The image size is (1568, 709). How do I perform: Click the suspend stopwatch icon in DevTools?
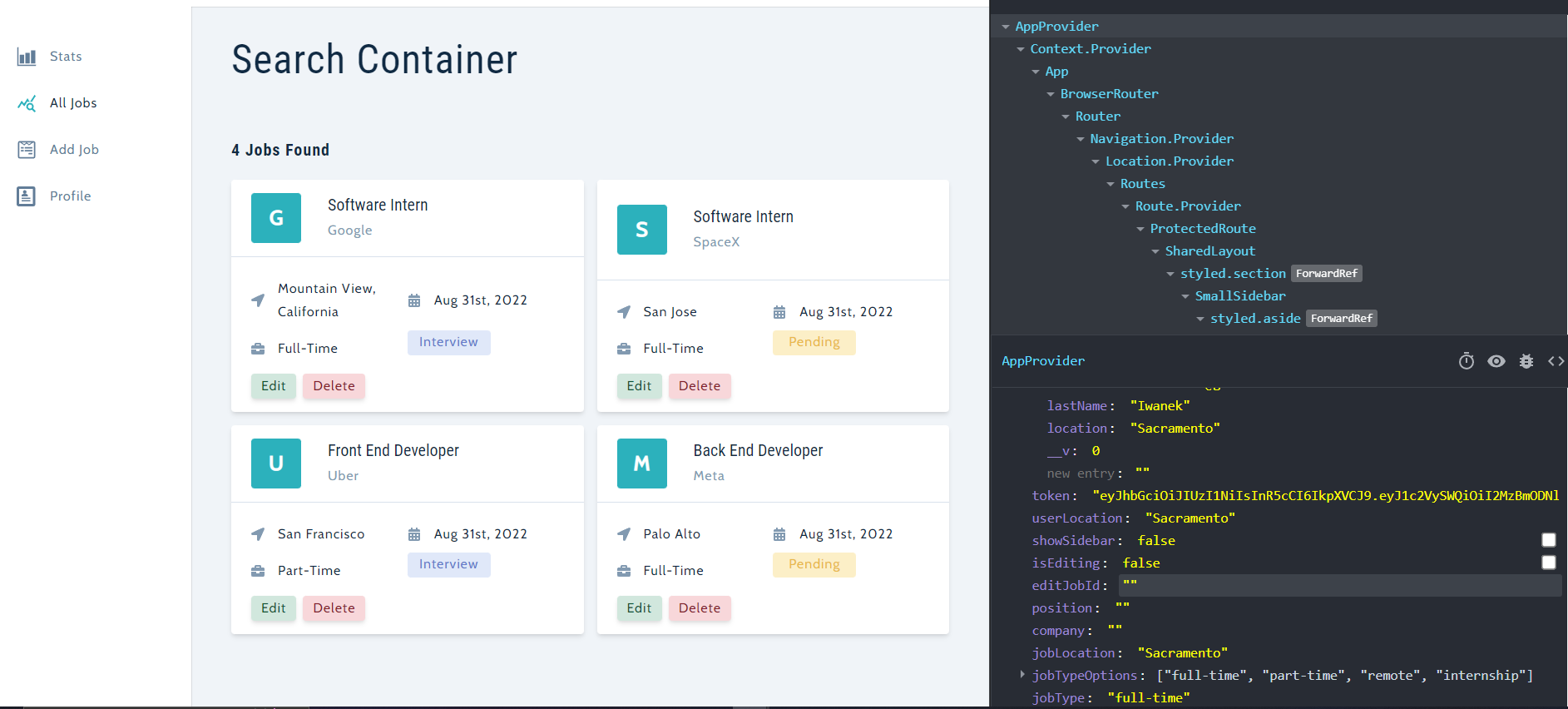1467,361
